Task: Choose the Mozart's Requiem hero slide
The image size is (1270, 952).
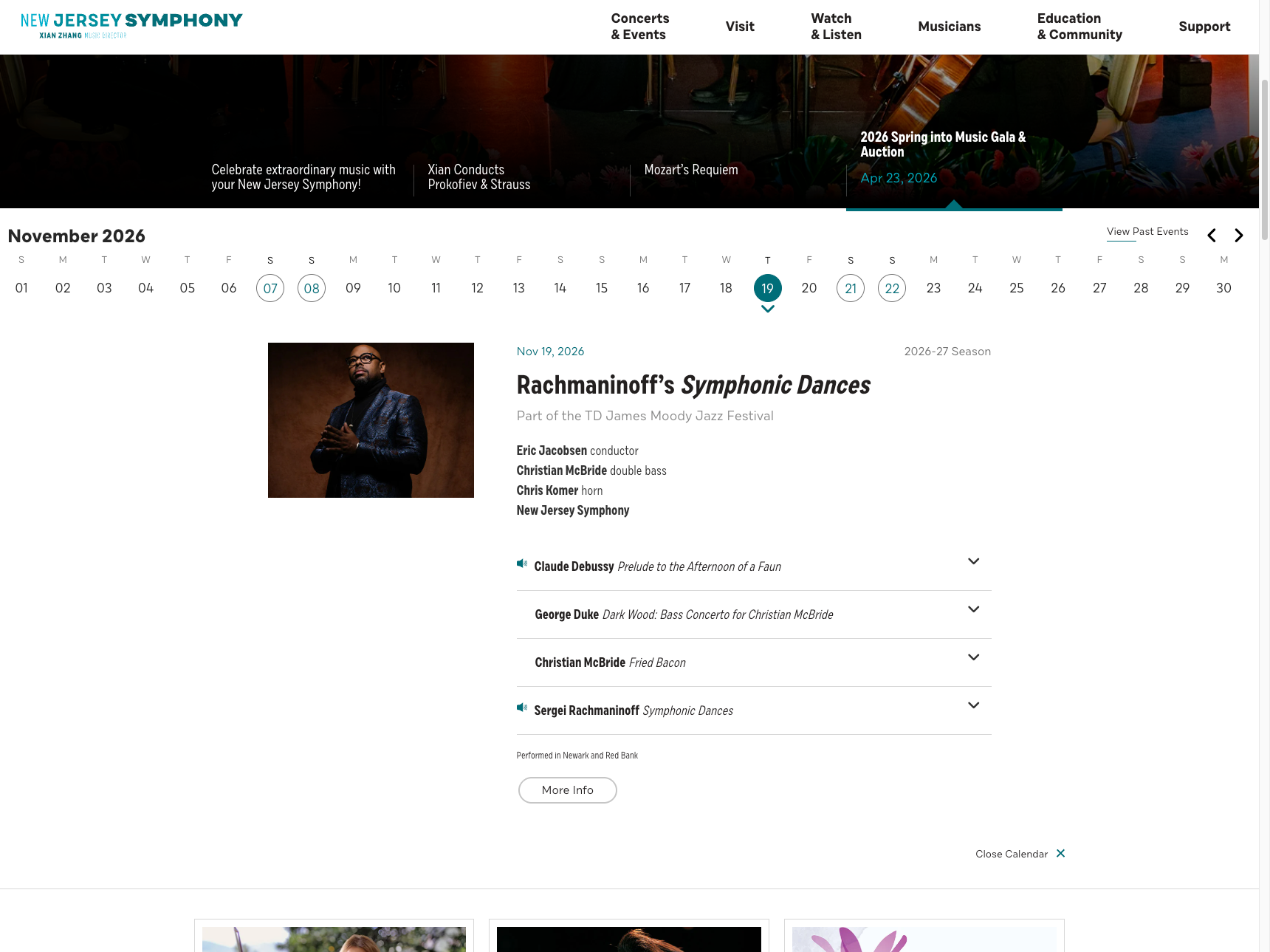Action: [x=690, y=171]
